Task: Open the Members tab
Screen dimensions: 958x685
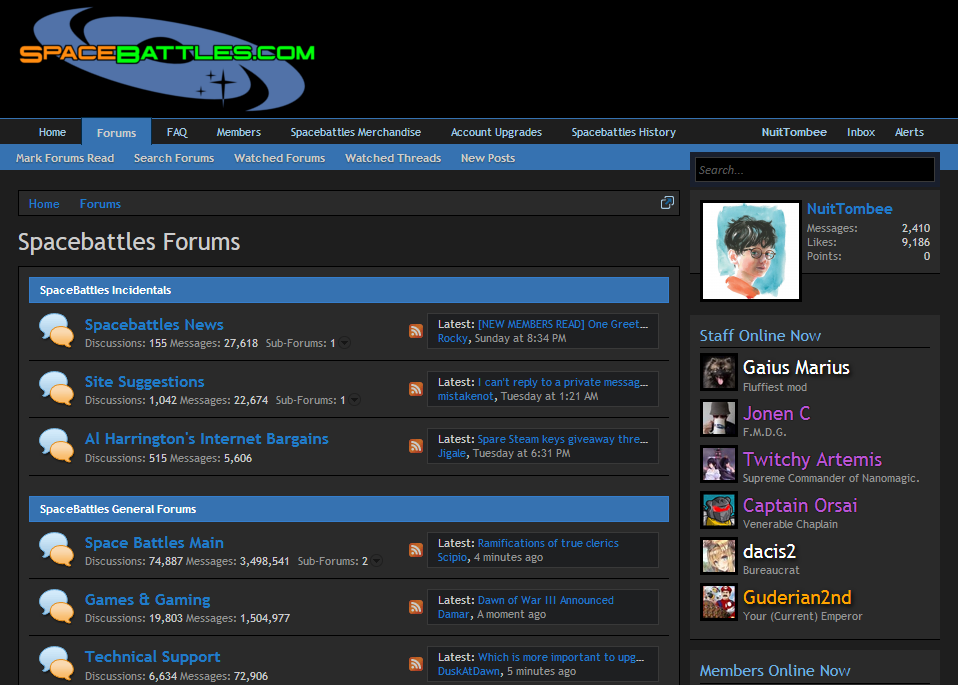Action: tap(238, 132)
